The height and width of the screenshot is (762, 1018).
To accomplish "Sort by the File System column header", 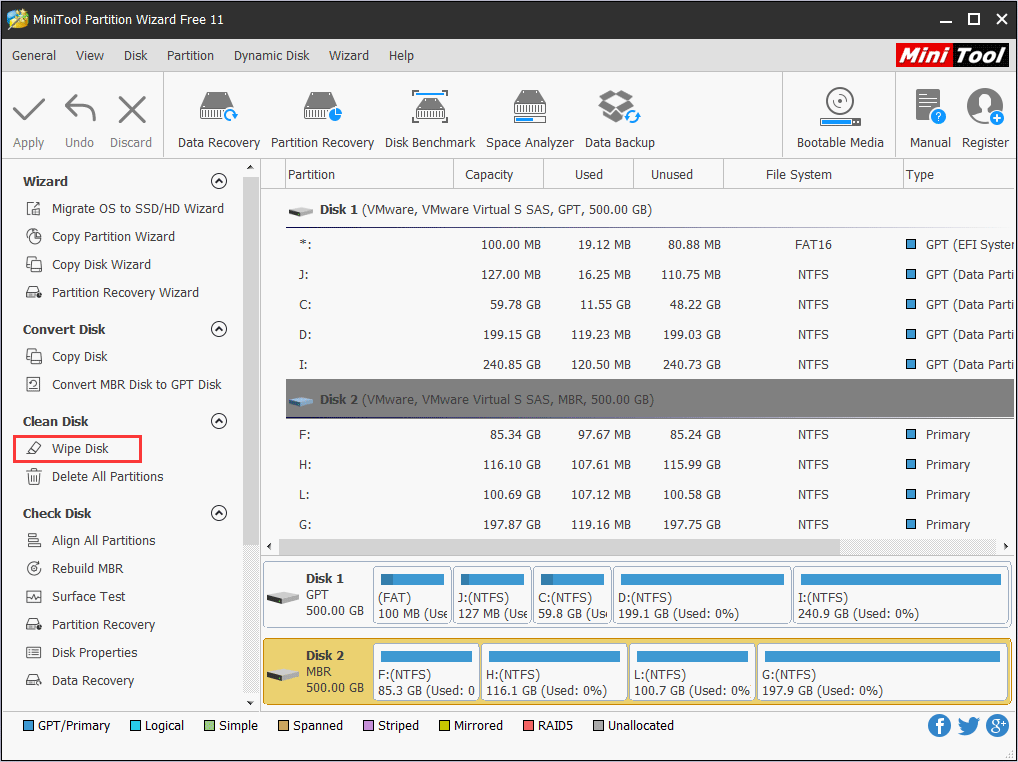I will click(x=813, y=175).
